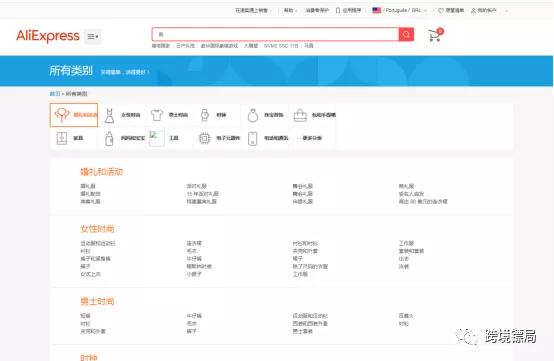The width and height of the screenshot is (554, 361).
Task: Select the handbag icon for bags category
Action: [300, 115]
